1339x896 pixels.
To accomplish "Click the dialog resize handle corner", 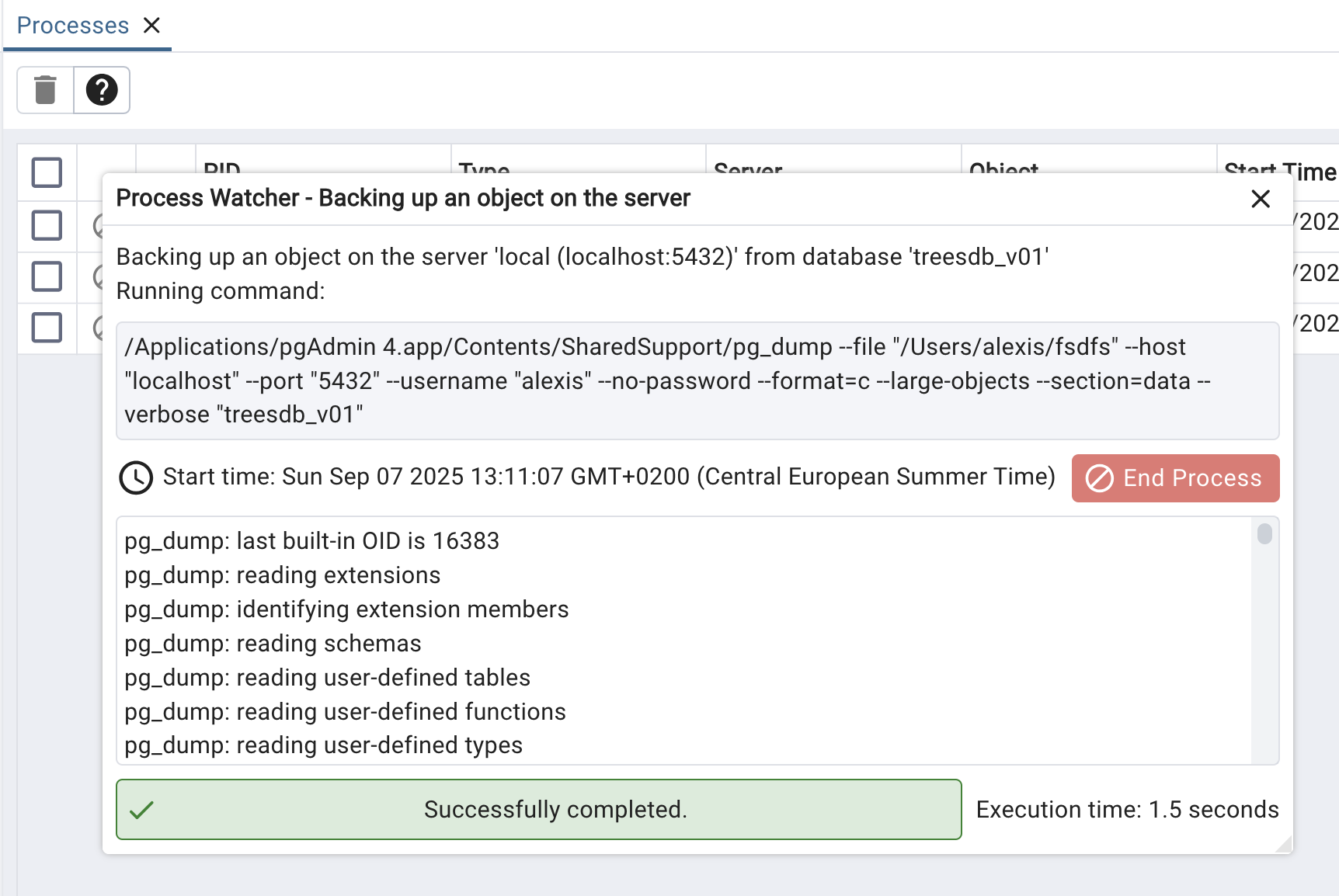I will coord(1285,846).
